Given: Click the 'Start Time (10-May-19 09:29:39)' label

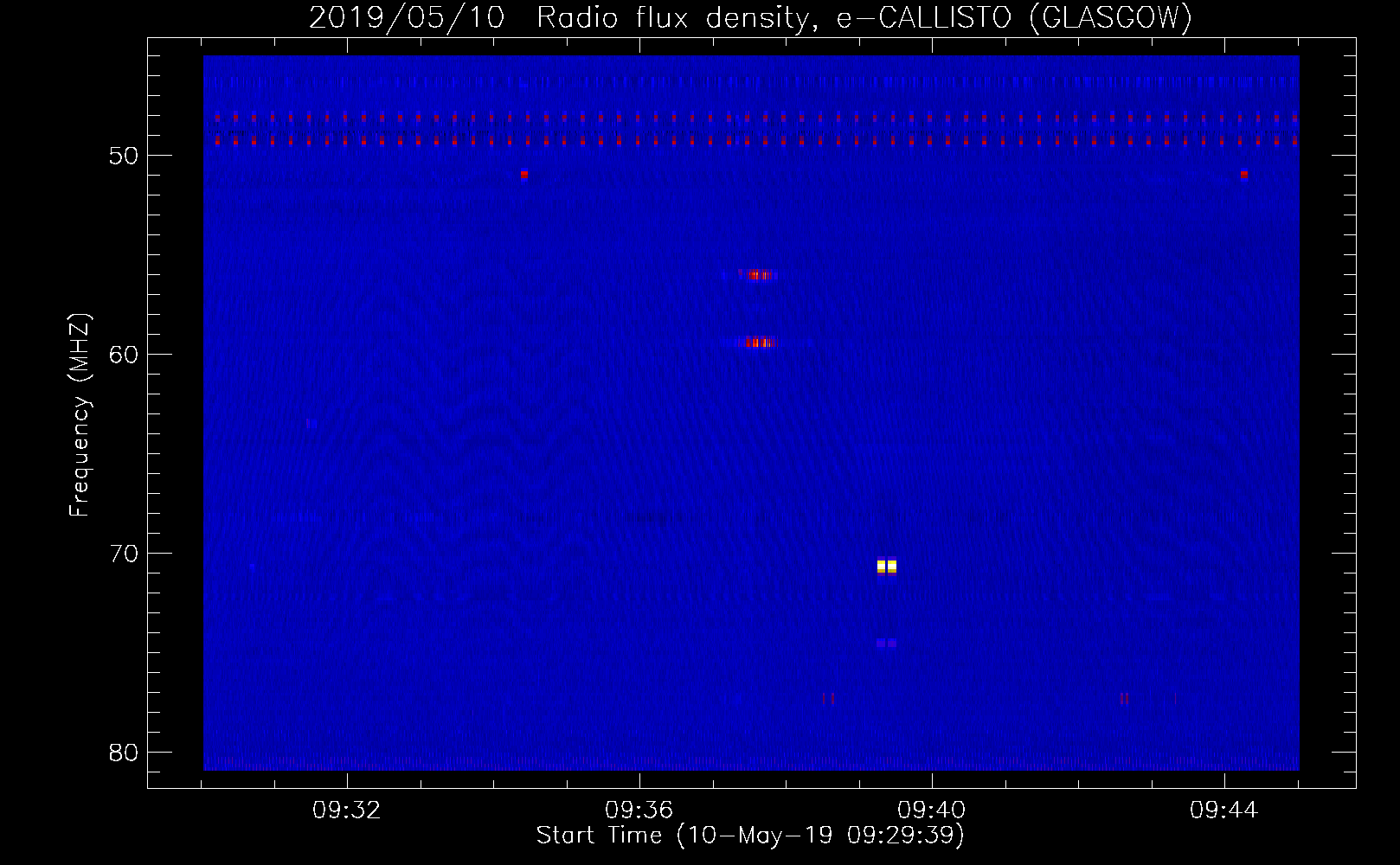Looking at the screenshot, I should (x=750, y=836).
